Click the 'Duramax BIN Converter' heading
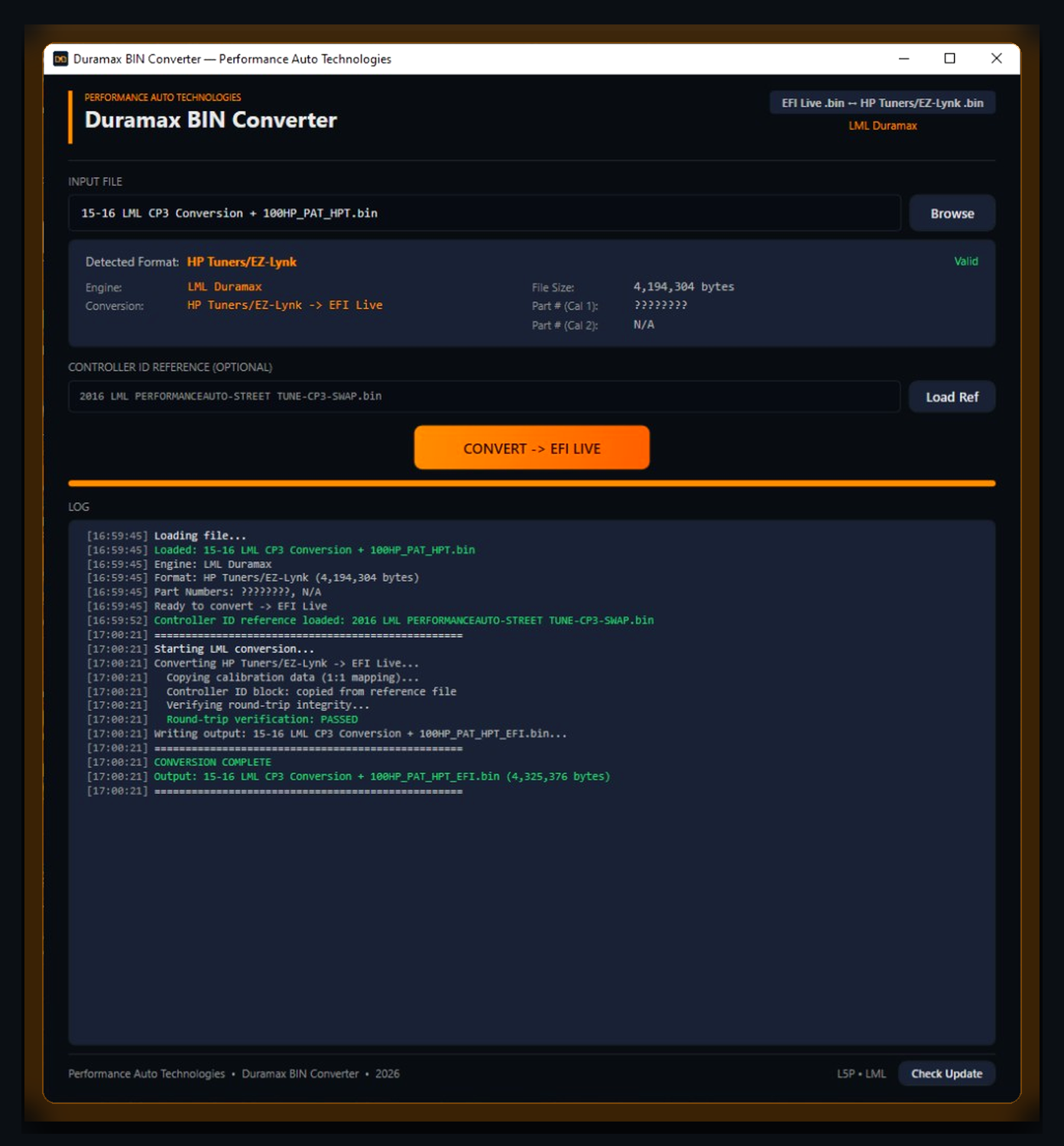1064x1146 pixels. [211, 120]
